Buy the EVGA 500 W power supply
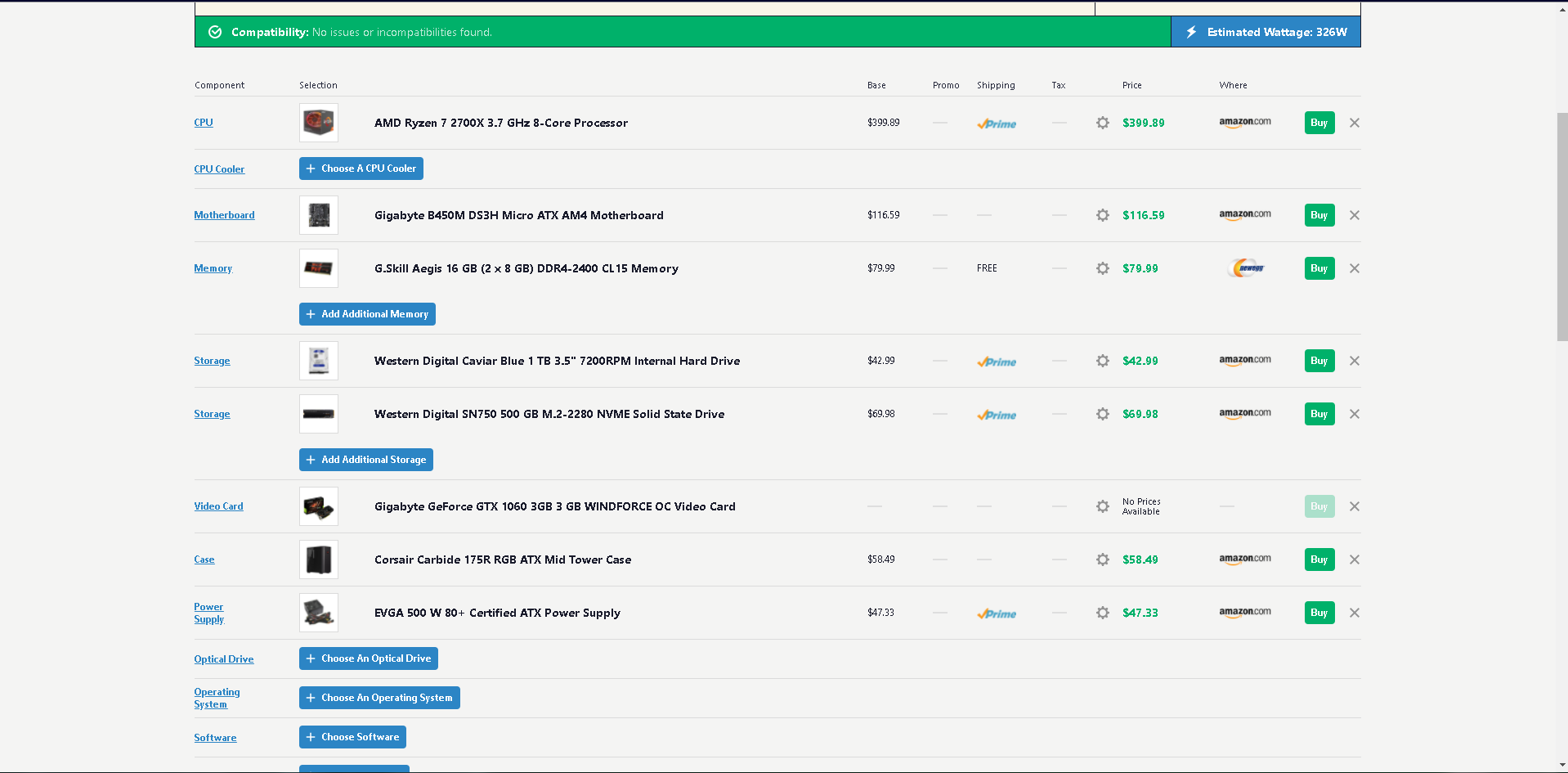The width and height of the screenshot is (1568, 773). 1319,613
